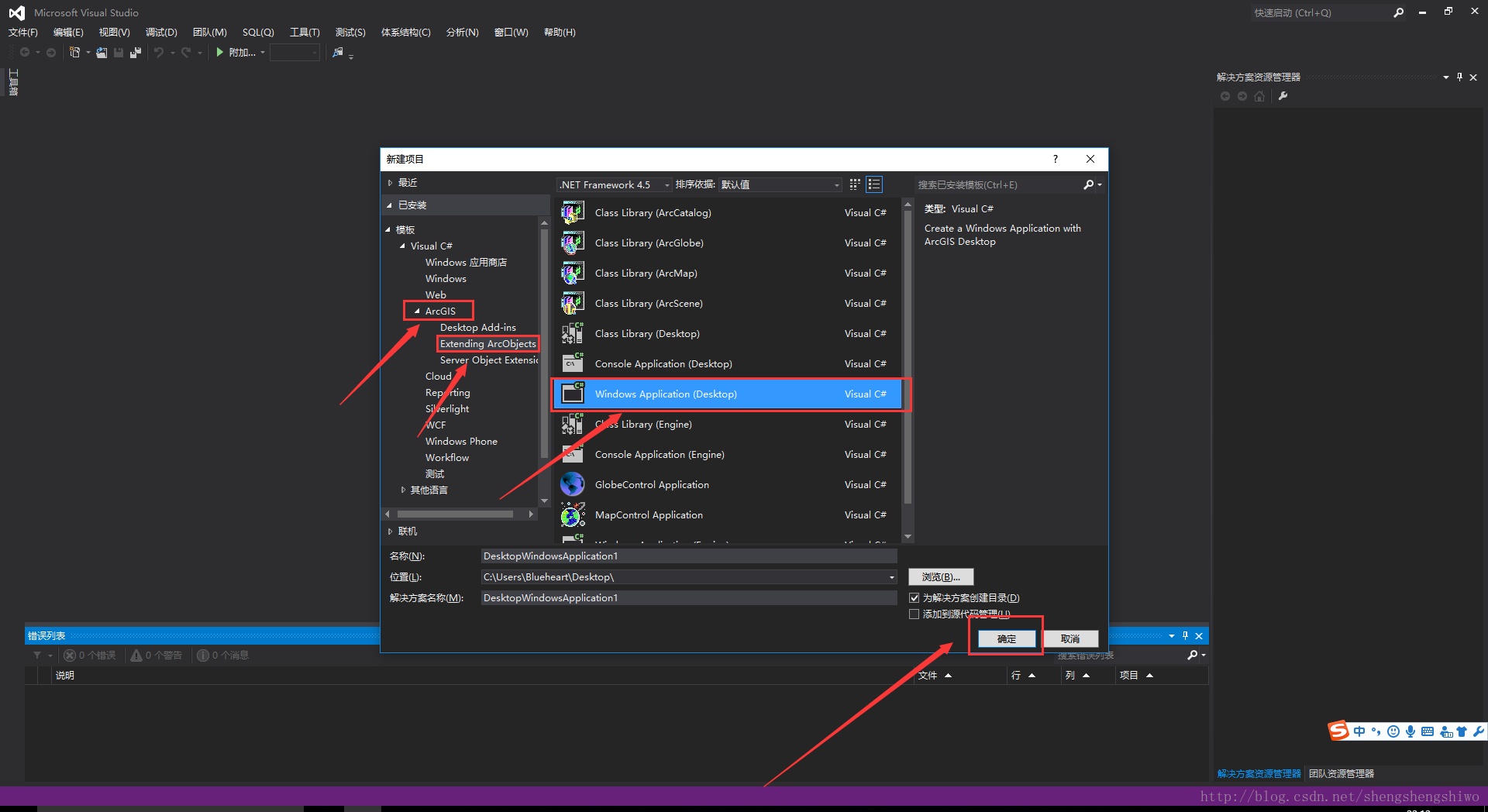Image resolution: width=1488 pixels, height=812 pixels.
Task: Click the 取消 button
Action: pos(1070,638)
